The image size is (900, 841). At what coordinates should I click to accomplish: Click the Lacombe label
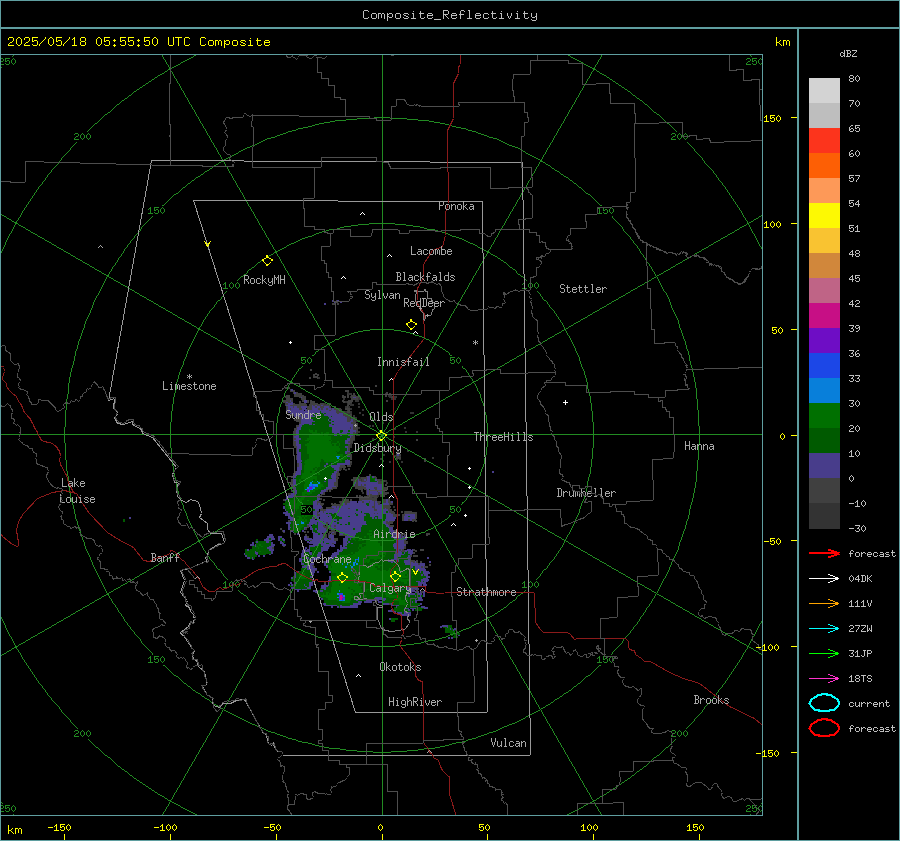(x=431, y=251)
